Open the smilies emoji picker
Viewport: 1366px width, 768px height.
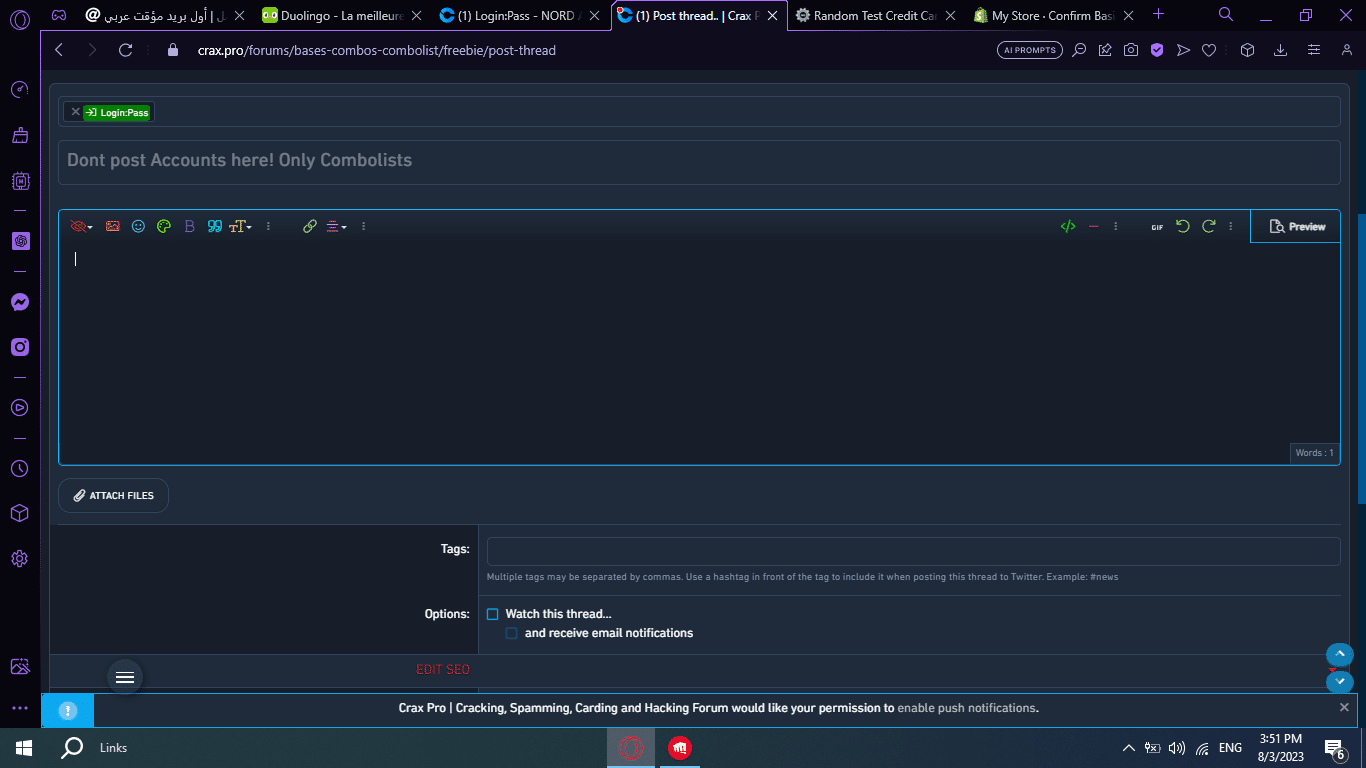[x=138, y=227]
